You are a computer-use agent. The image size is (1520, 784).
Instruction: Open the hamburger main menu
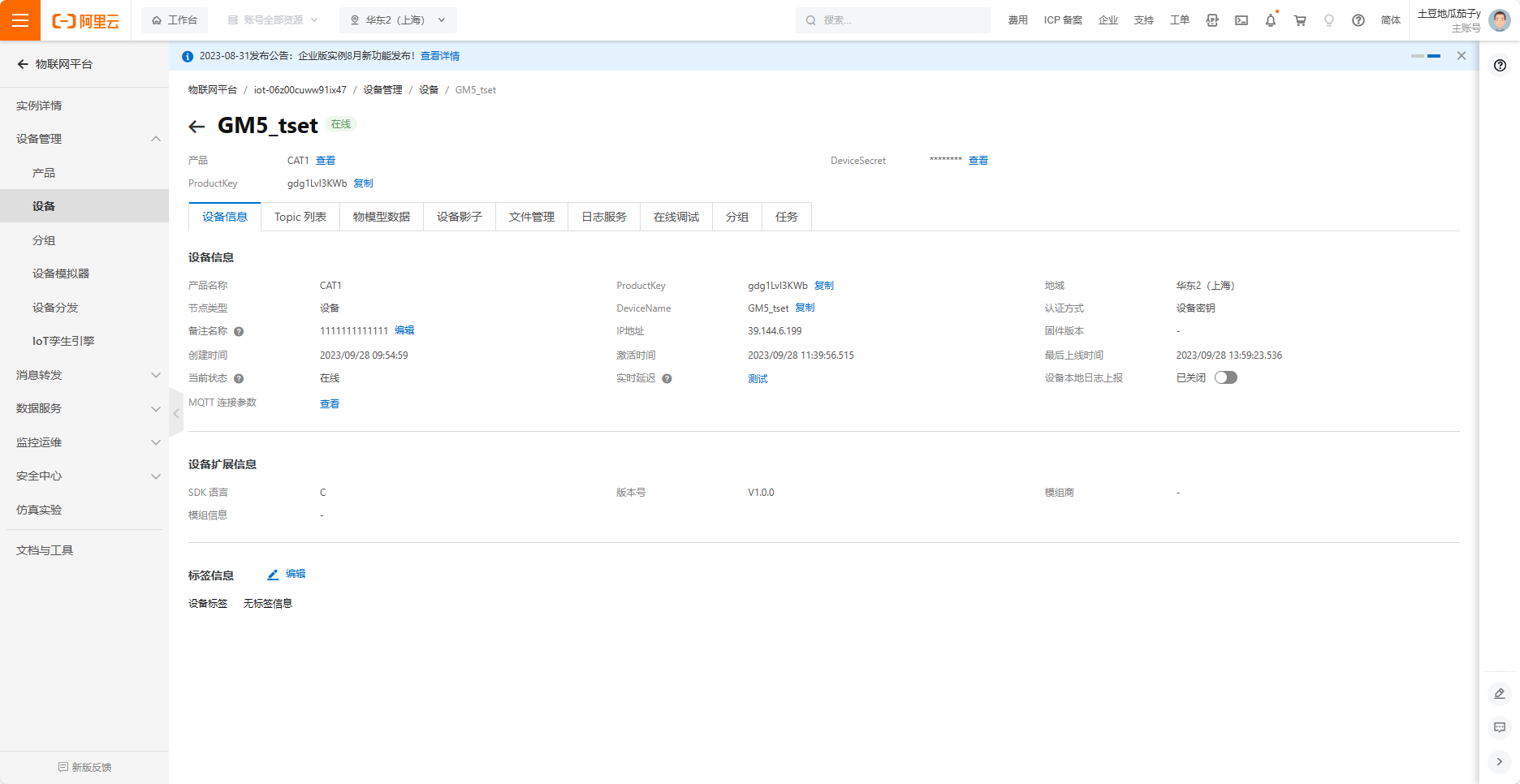click(20, 20)
